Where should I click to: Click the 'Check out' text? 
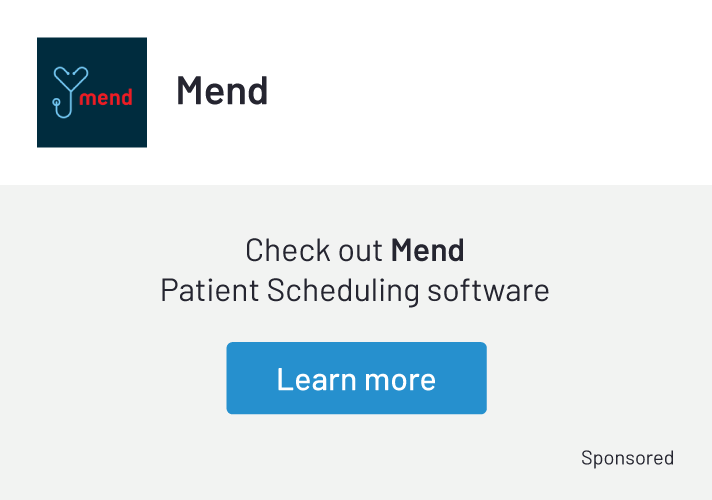click(314, 249)
